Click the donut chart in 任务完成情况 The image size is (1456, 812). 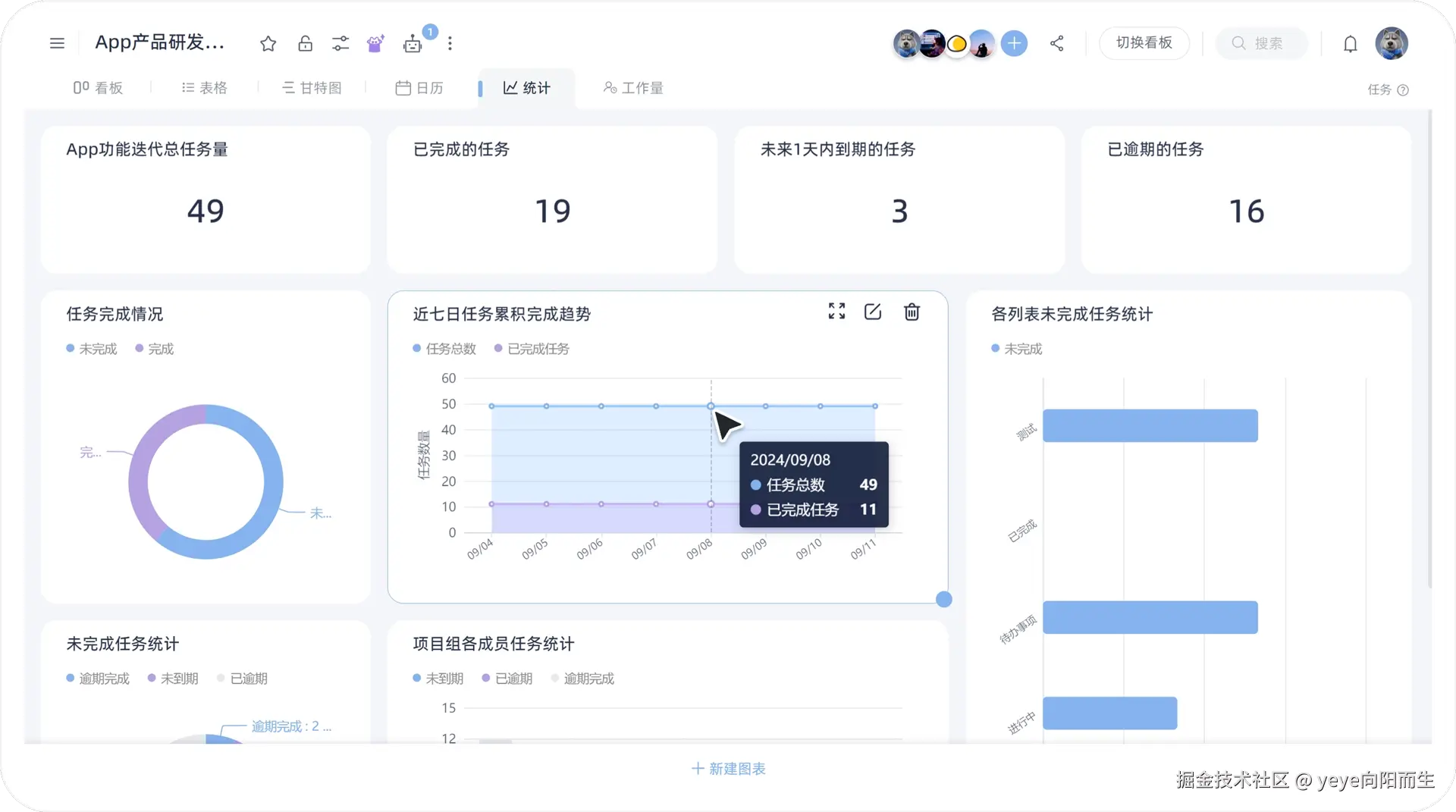pyautogui.click(x=206, y=481)
